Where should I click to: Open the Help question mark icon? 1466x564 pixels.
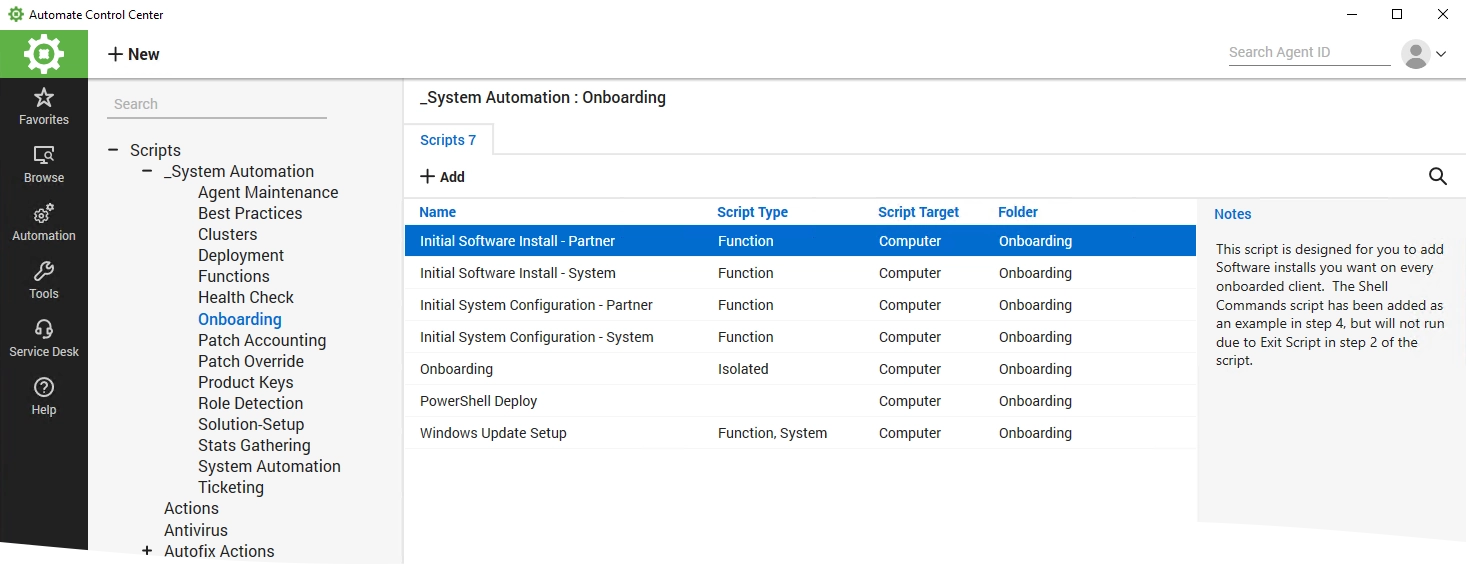click(x=44, y=387)
